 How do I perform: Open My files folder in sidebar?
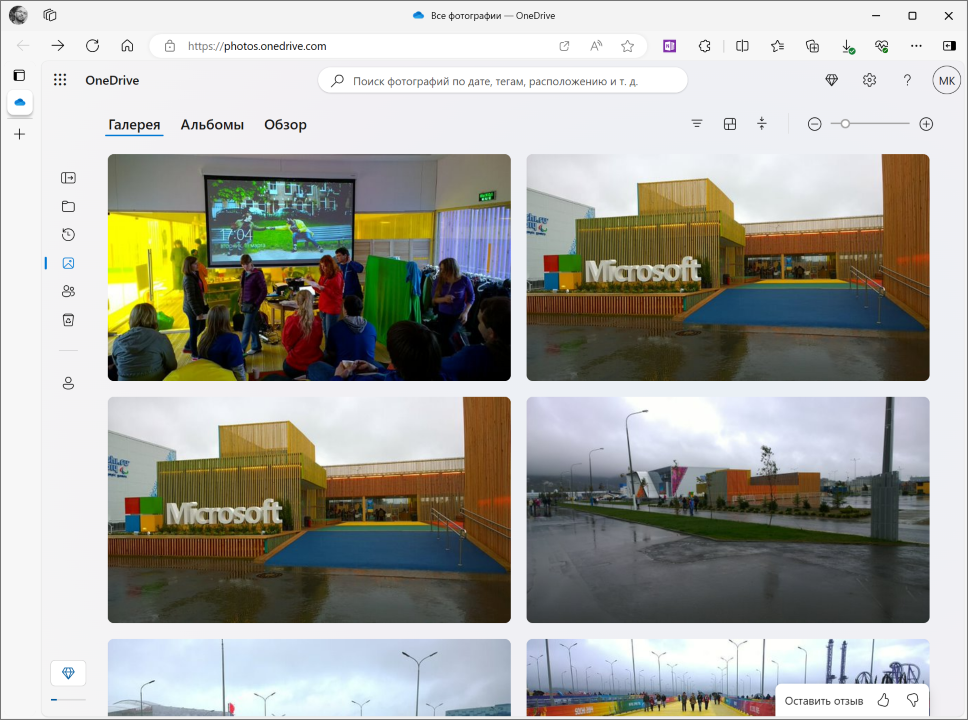(69, 206)
